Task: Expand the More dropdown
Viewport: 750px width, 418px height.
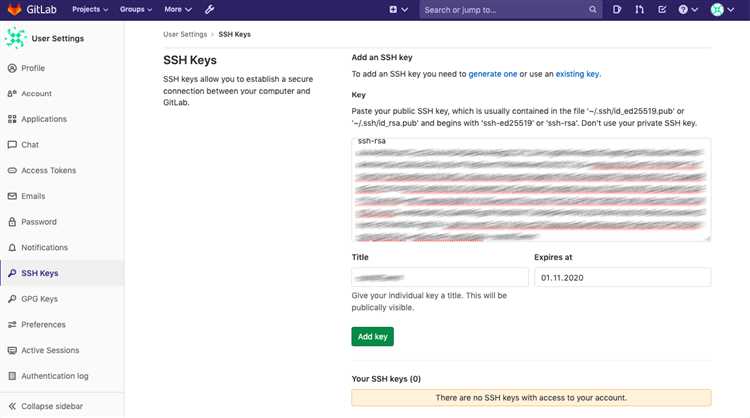Action: (x=177, y=9)
